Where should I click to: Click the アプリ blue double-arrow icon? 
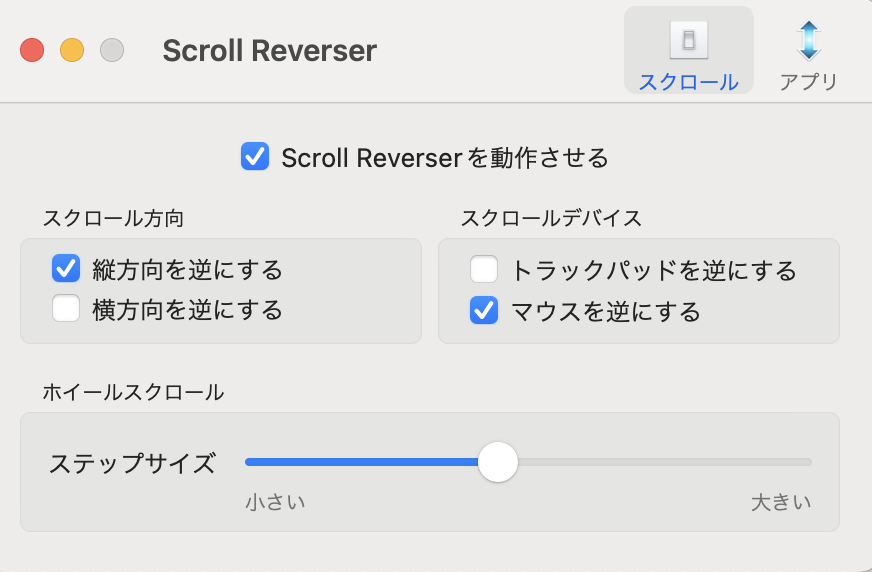(808, 40)
